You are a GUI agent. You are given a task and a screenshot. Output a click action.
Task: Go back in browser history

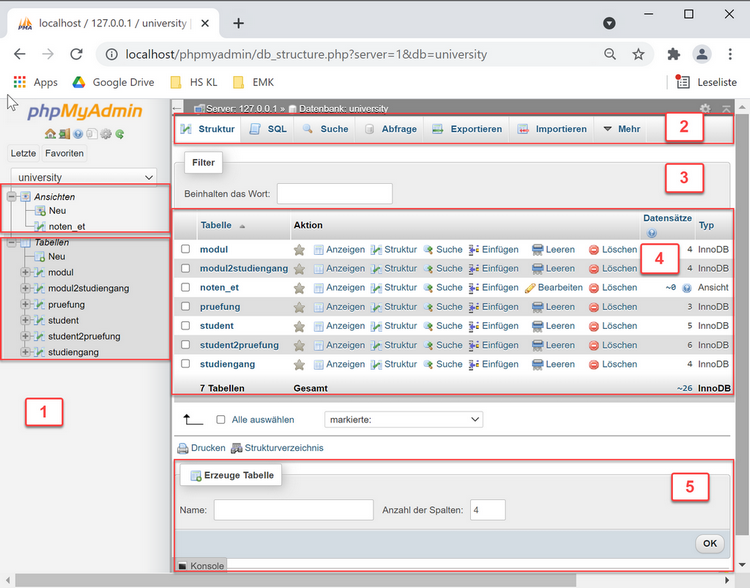pyautogui.click(x=20, y=54)
